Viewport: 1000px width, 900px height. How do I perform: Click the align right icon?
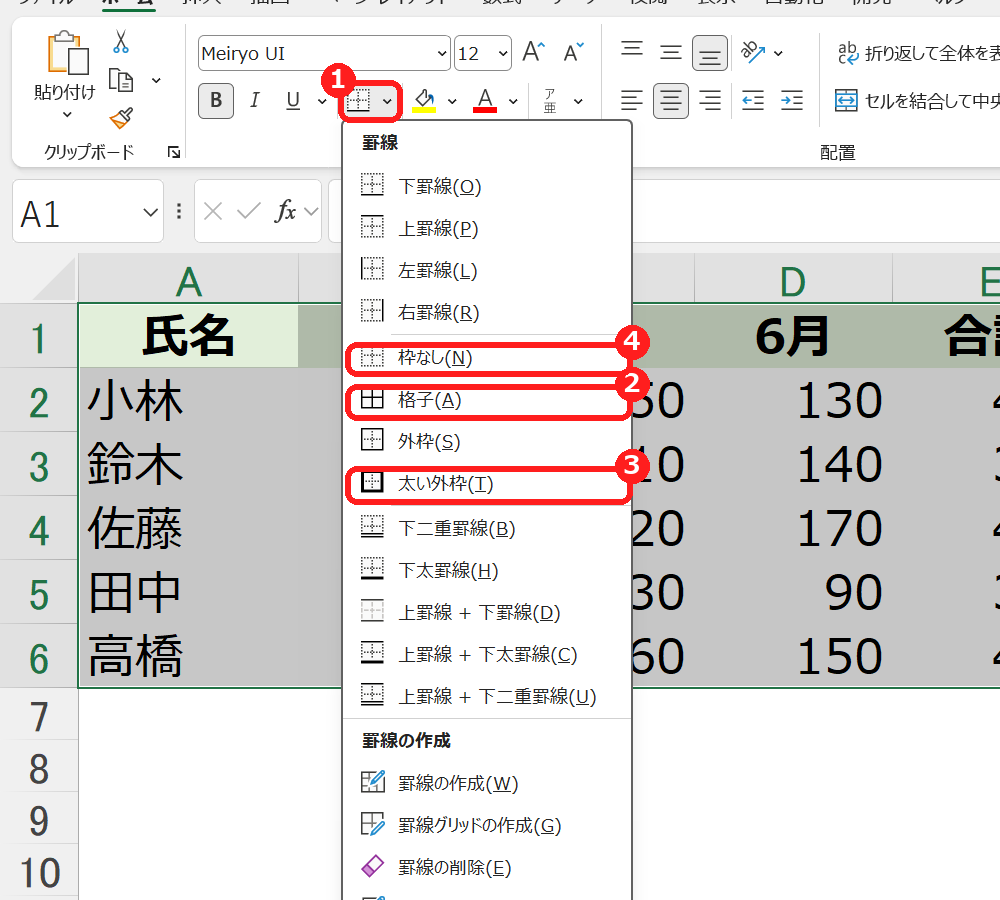point(710,101)
